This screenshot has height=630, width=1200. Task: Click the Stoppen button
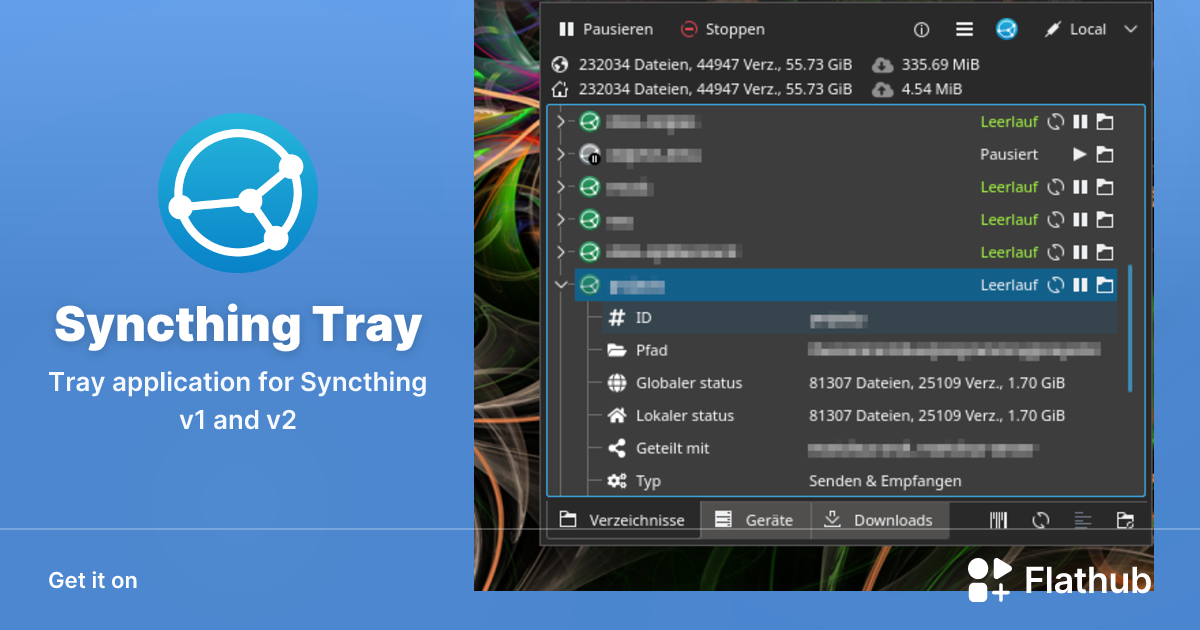pyautogui.click(x=722, y=29)
